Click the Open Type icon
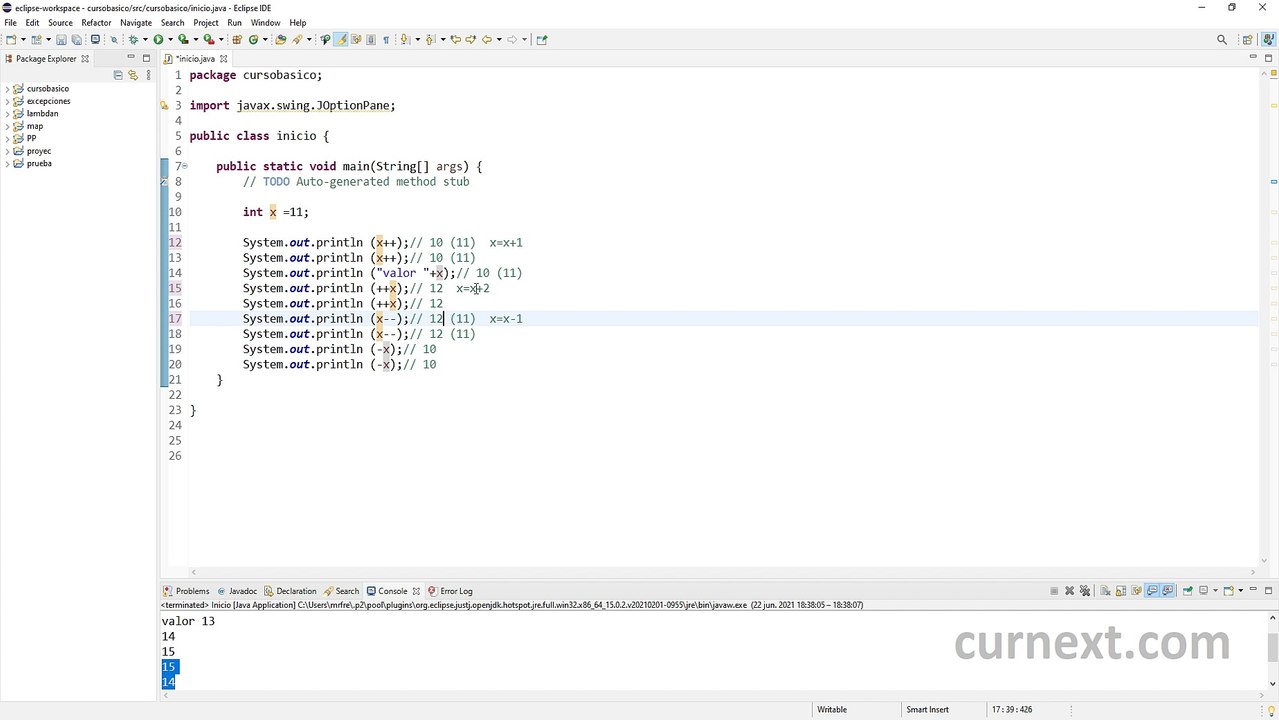The height and width of the screenshot is (720, 1279). [280, 40]
